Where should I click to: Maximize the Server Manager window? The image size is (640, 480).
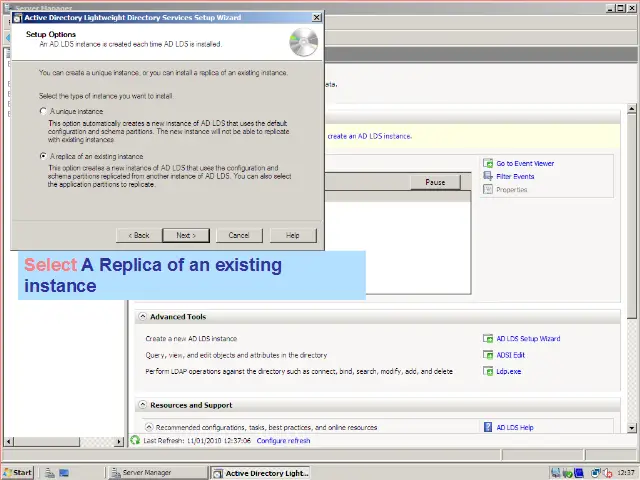point(621,8)
